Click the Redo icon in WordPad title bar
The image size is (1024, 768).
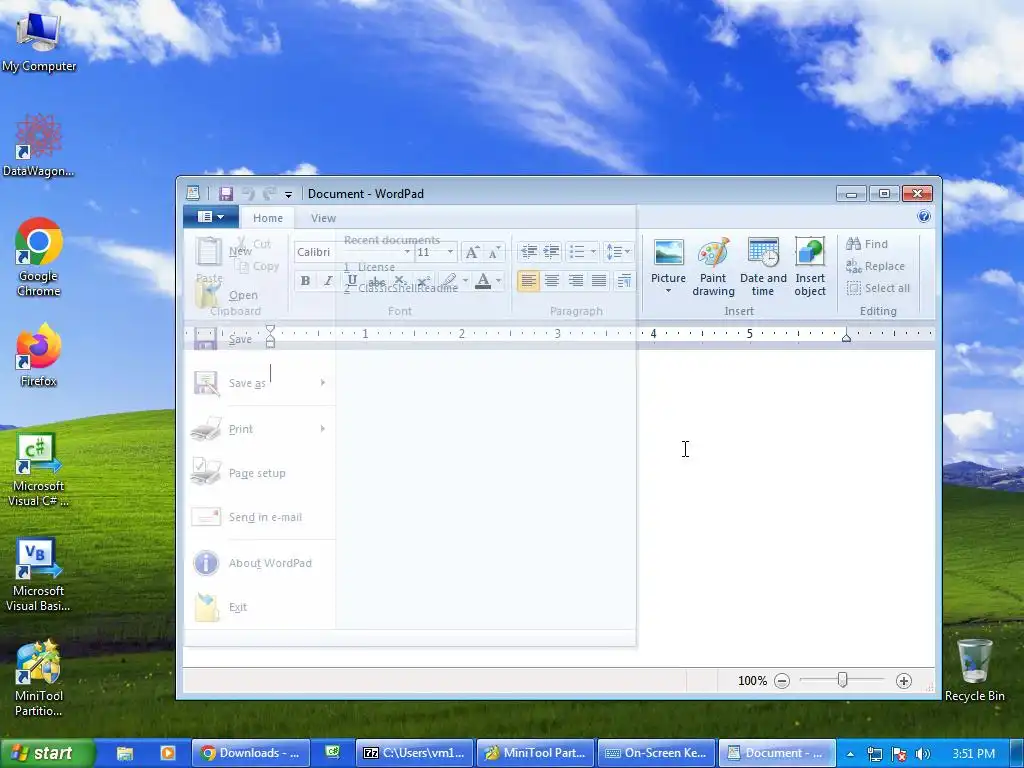click(x=269, y=193)
